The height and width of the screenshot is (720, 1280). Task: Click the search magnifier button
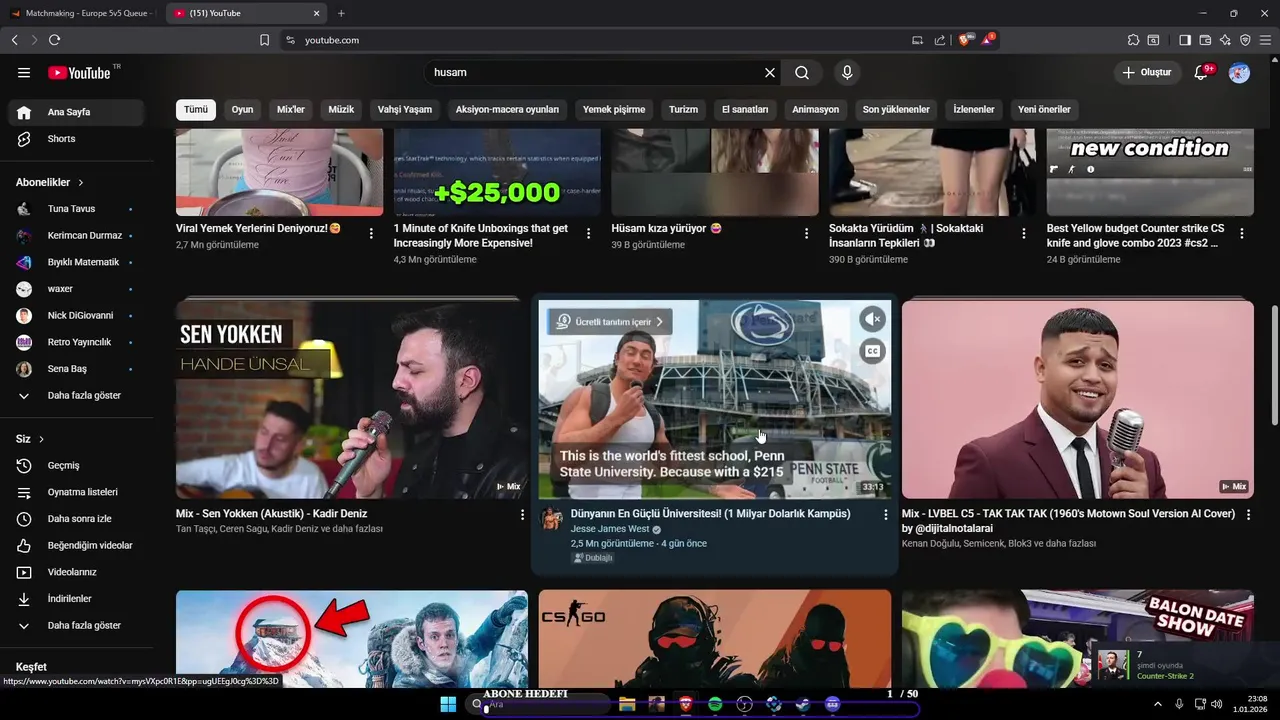click(802, 73)
